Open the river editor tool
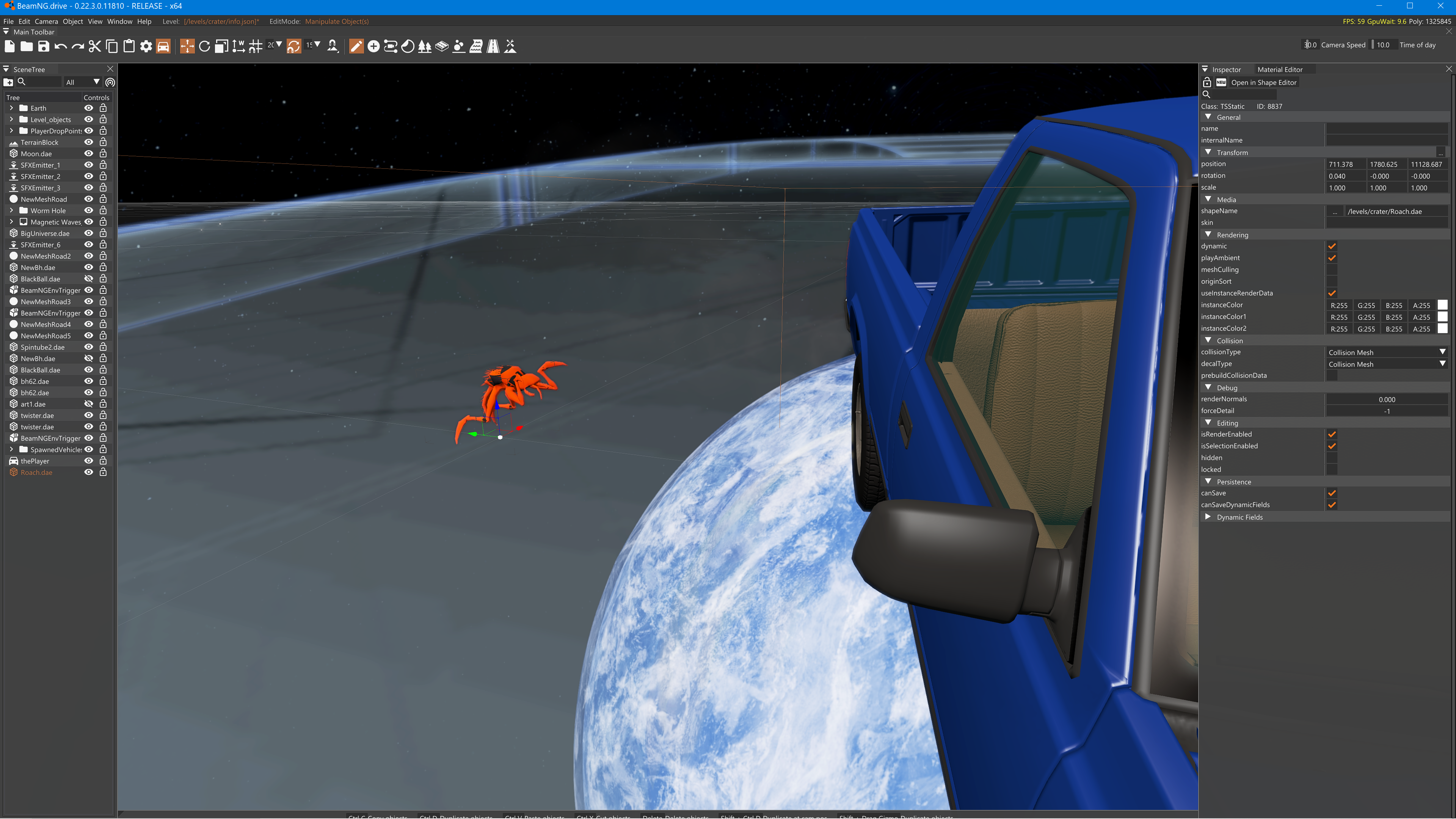Screen dimensions: 1456x819 [x=476, y=46]
